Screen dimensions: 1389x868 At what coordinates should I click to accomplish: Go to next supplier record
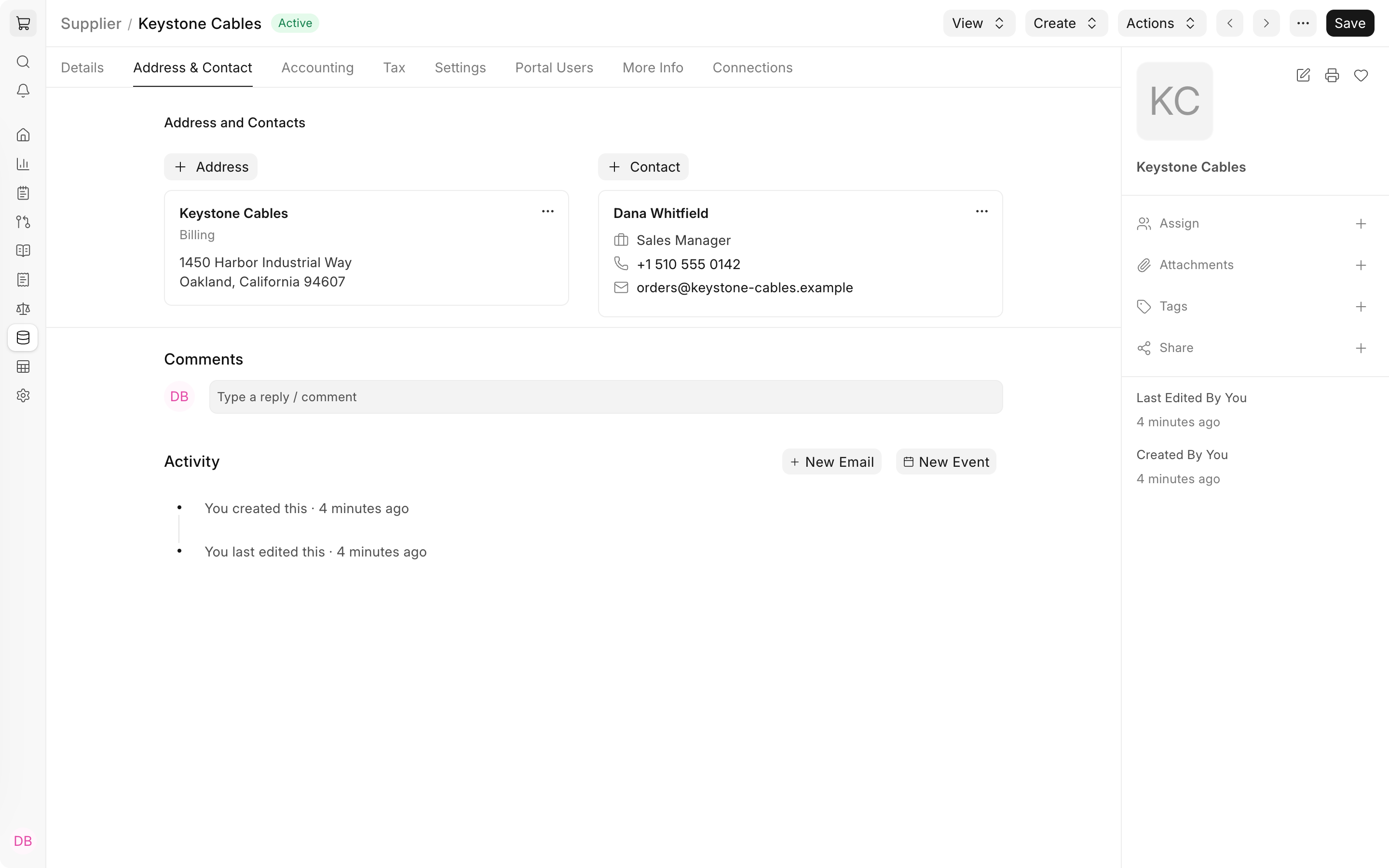1266,24
